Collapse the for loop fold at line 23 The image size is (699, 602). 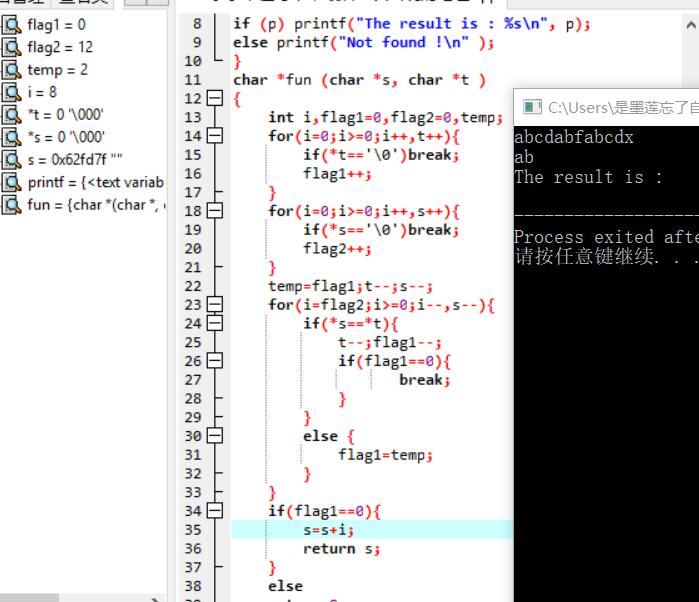tap(215, 305)
